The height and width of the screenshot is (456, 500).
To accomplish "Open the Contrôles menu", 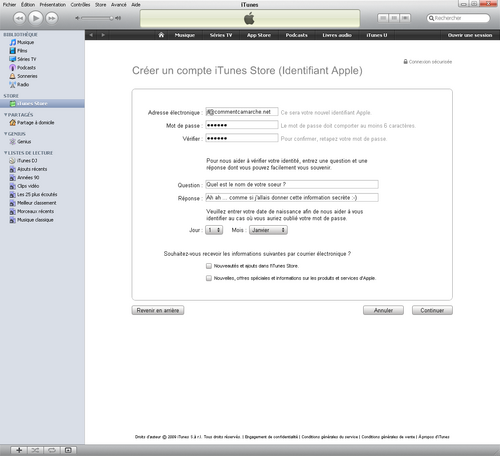I will point(80,5).
